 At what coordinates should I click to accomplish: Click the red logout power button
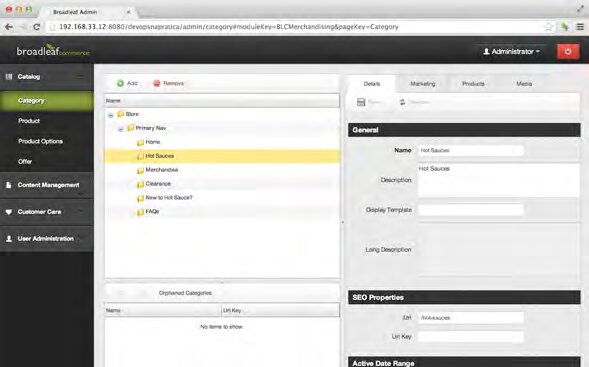click(x=568, y=51)
